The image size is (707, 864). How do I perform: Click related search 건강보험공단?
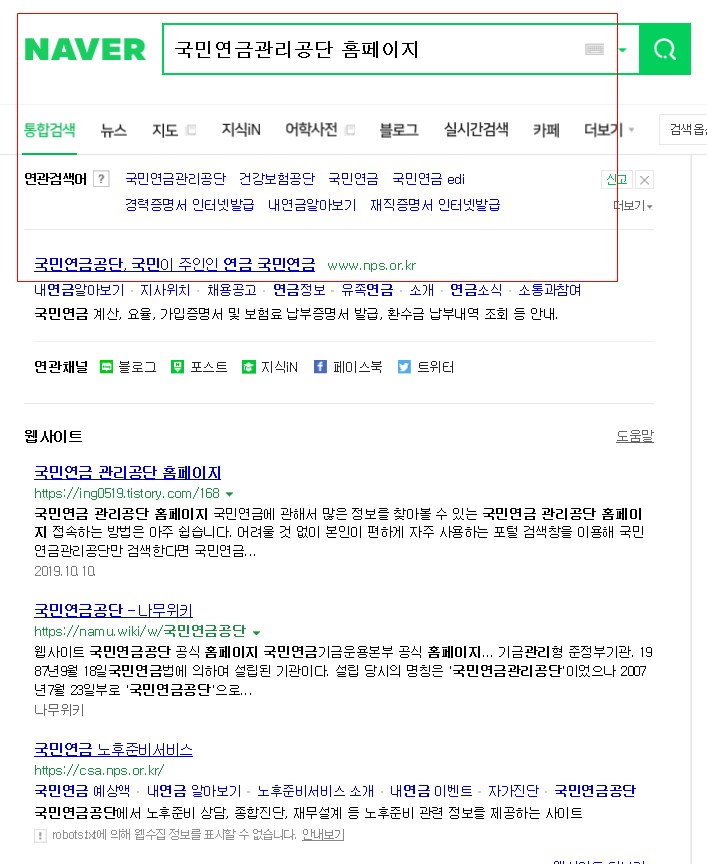(x=277, y=179)
